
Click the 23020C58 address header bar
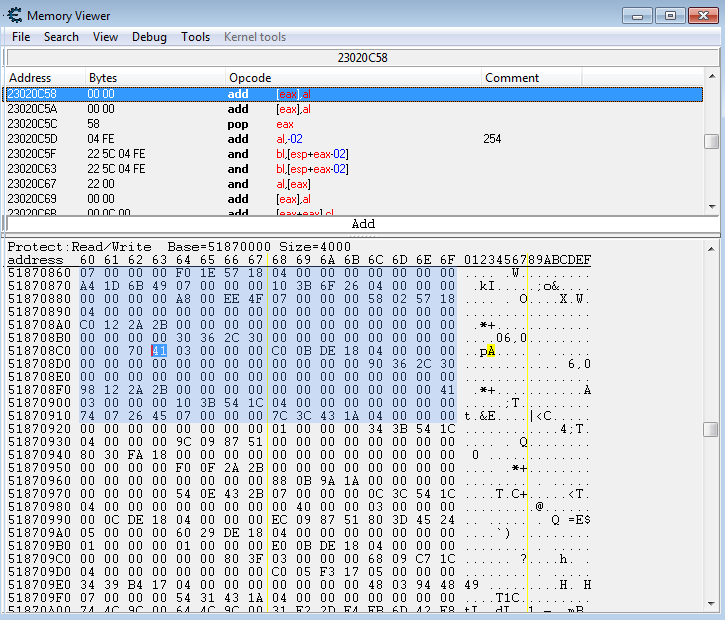[362, 58]
